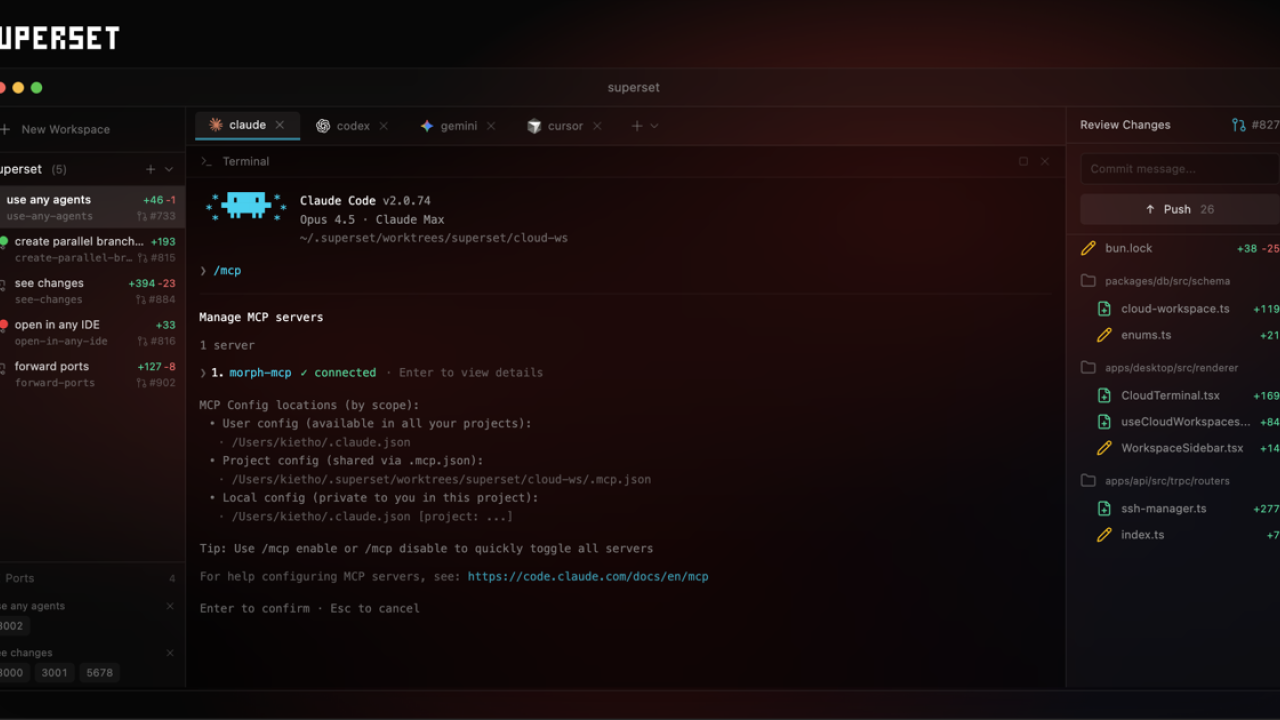Click WorkspaceSidebar.tsx pencil icon

click(1104, 448)
